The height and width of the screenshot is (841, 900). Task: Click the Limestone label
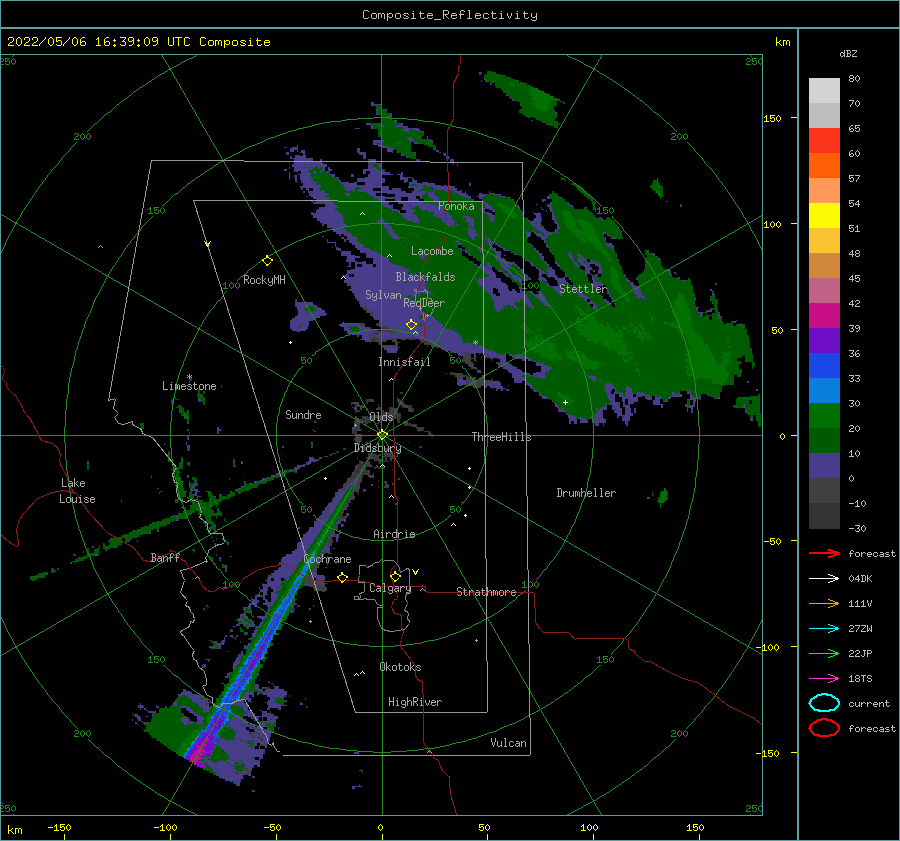pyautogui.click(x=189, y=386)
